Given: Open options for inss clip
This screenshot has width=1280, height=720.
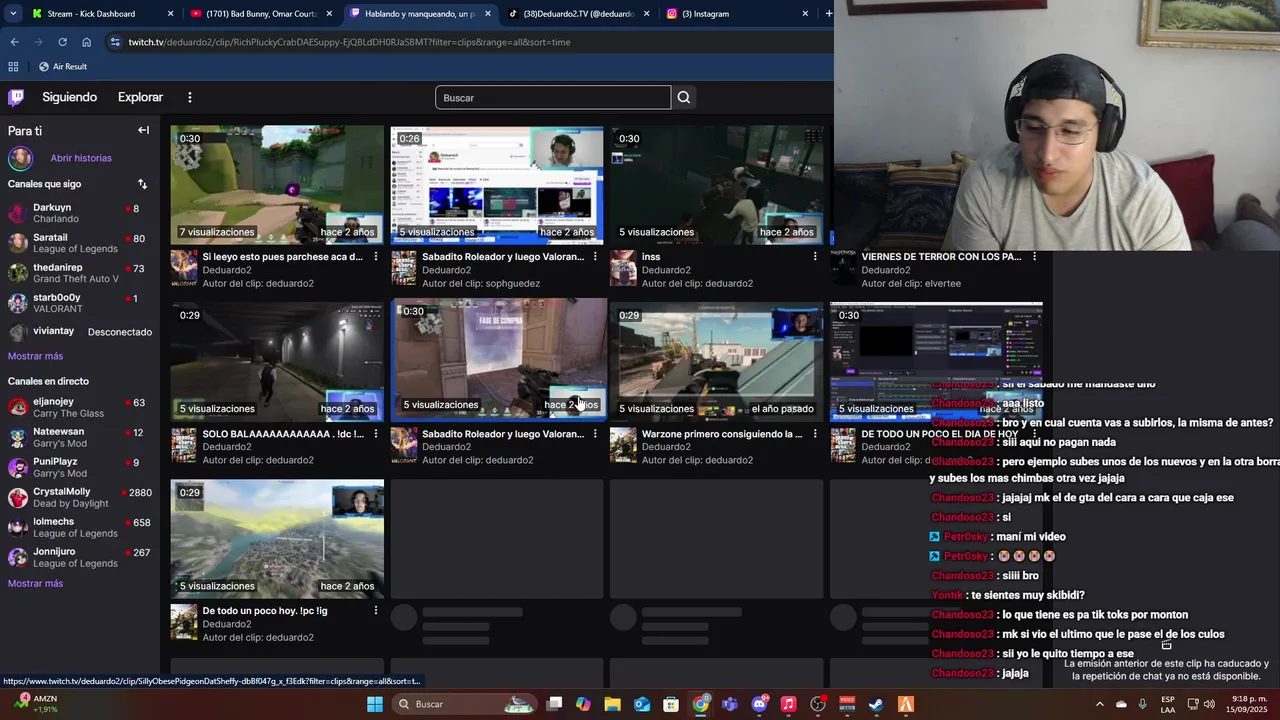Looking at the screenshot, I should click(815, 257).
